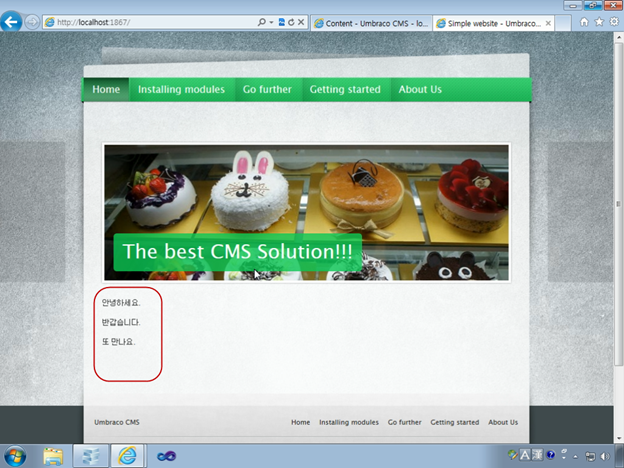Image resolution: width=624 pixels, height=468 pixels.
Task: Follow the footer Home link
Action: [300, 422]
